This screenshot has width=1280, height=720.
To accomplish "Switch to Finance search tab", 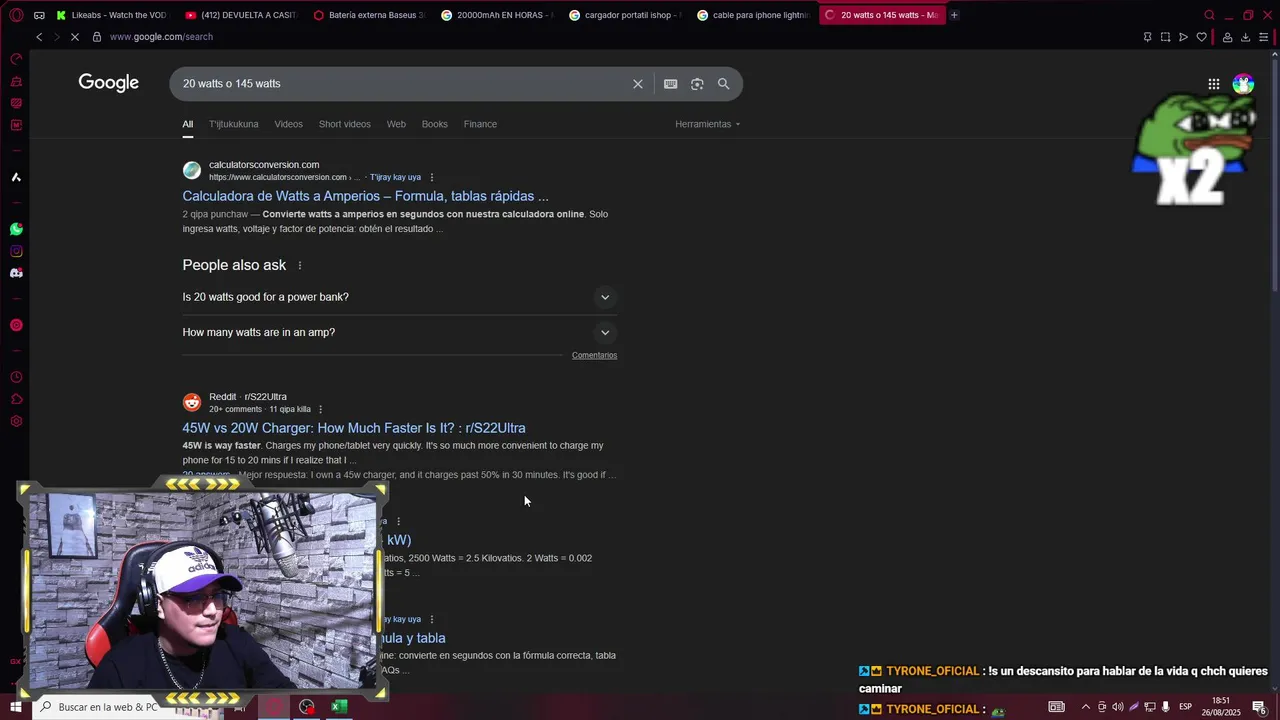I will 480,124.
